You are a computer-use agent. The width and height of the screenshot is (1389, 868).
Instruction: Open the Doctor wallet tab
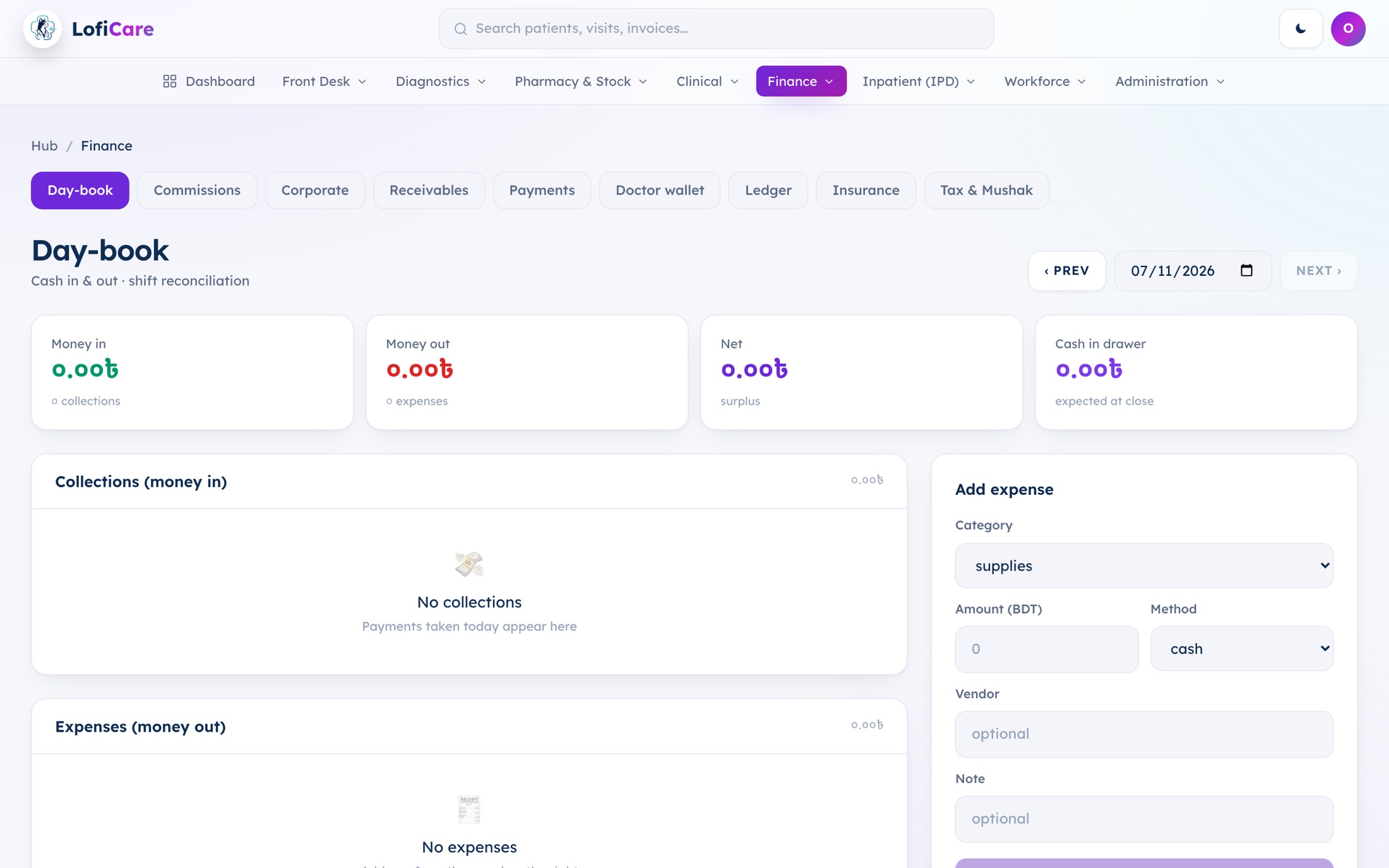[659, 190]
